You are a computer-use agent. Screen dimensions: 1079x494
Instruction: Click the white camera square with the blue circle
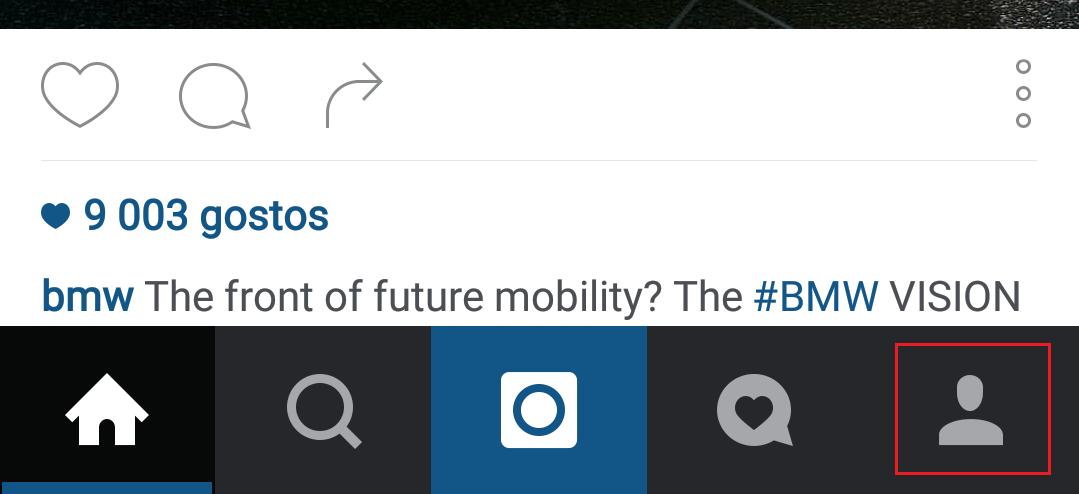point(539,410)
